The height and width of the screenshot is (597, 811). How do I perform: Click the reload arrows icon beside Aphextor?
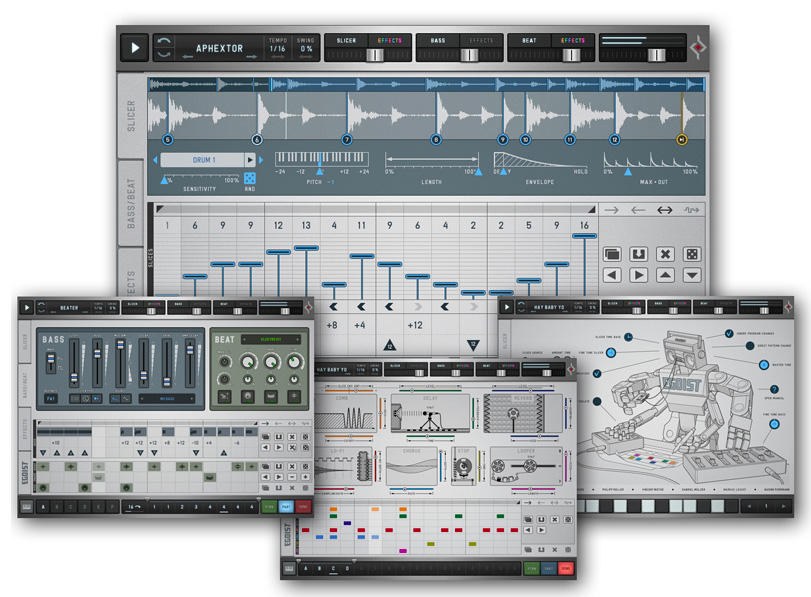[165, 47]
